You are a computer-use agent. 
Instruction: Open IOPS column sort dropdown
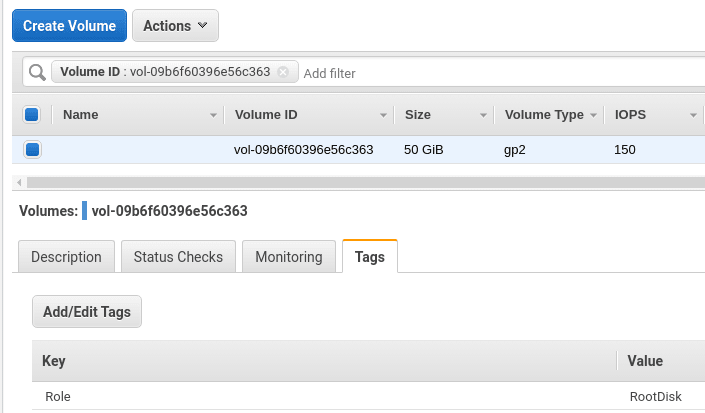point(693,115)
